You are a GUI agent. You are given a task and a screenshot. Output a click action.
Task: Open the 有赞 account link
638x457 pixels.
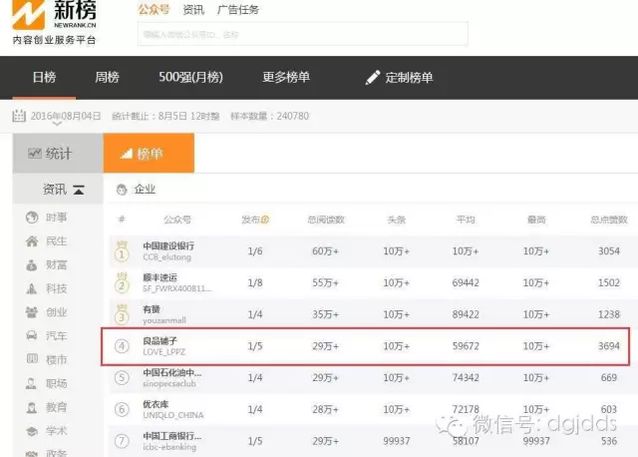tap(151, 309)
